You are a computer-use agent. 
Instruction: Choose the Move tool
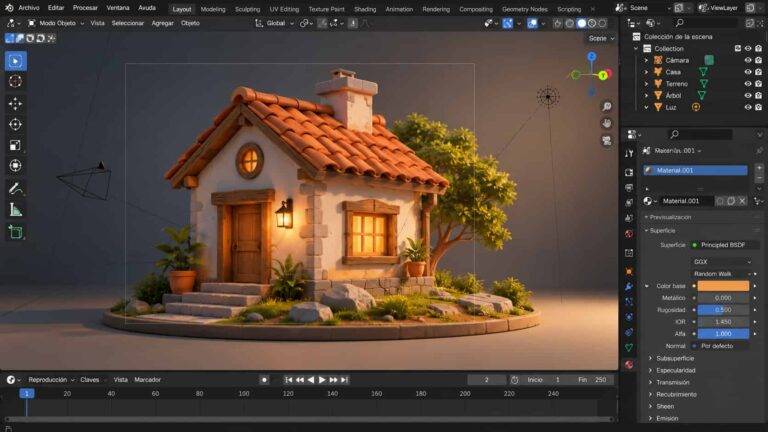click(x=16, y=104)
